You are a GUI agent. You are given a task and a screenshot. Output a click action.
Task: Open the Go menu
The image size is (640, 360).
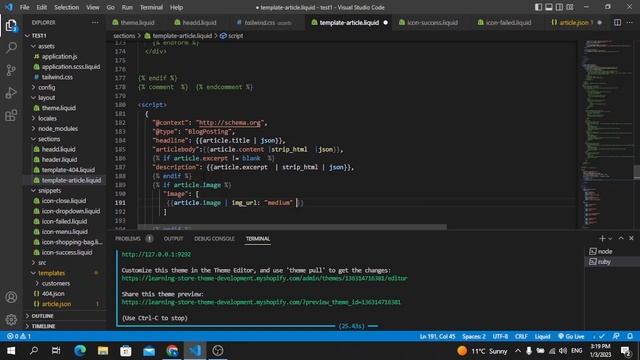pos(111,7)
